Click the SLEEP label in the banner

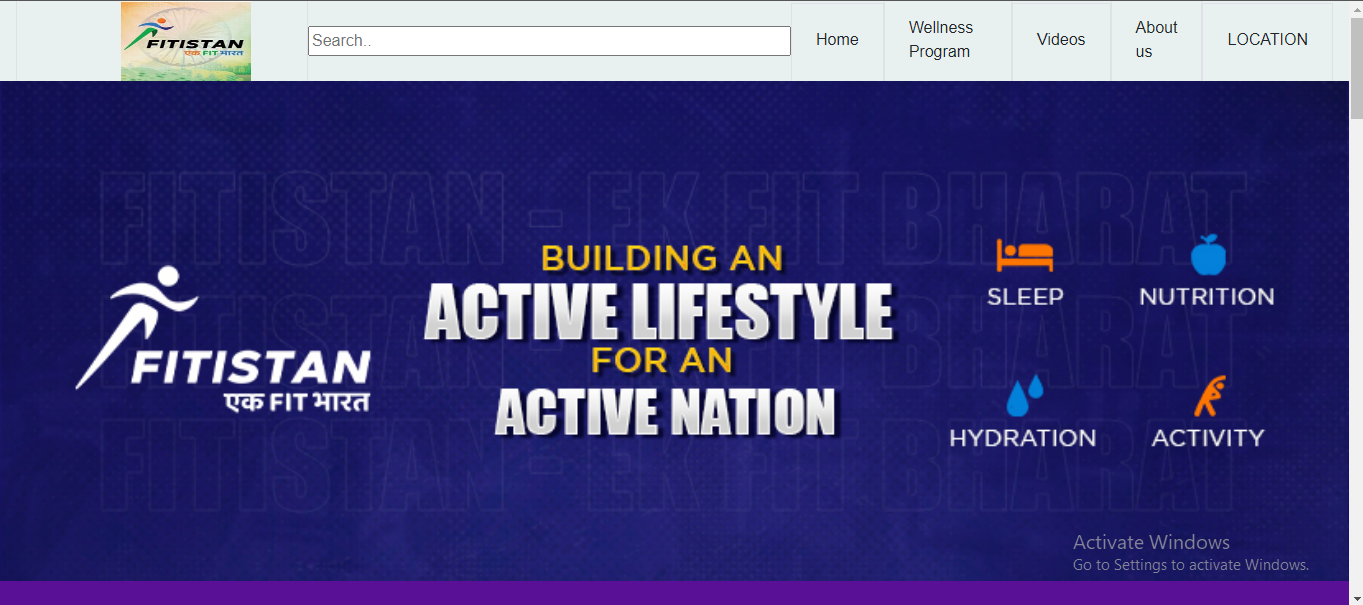click(1025, 297)
